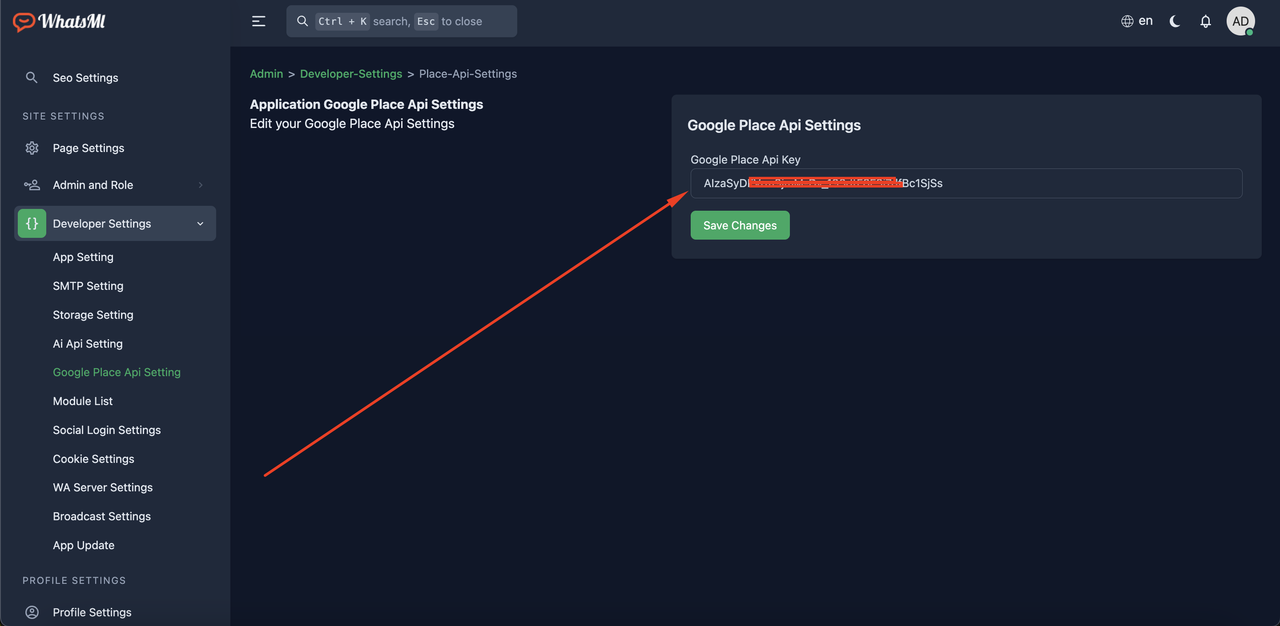Click the Developer Settings braces icon
Viewport: 1280px width, 626px height.
coord(32,224)
